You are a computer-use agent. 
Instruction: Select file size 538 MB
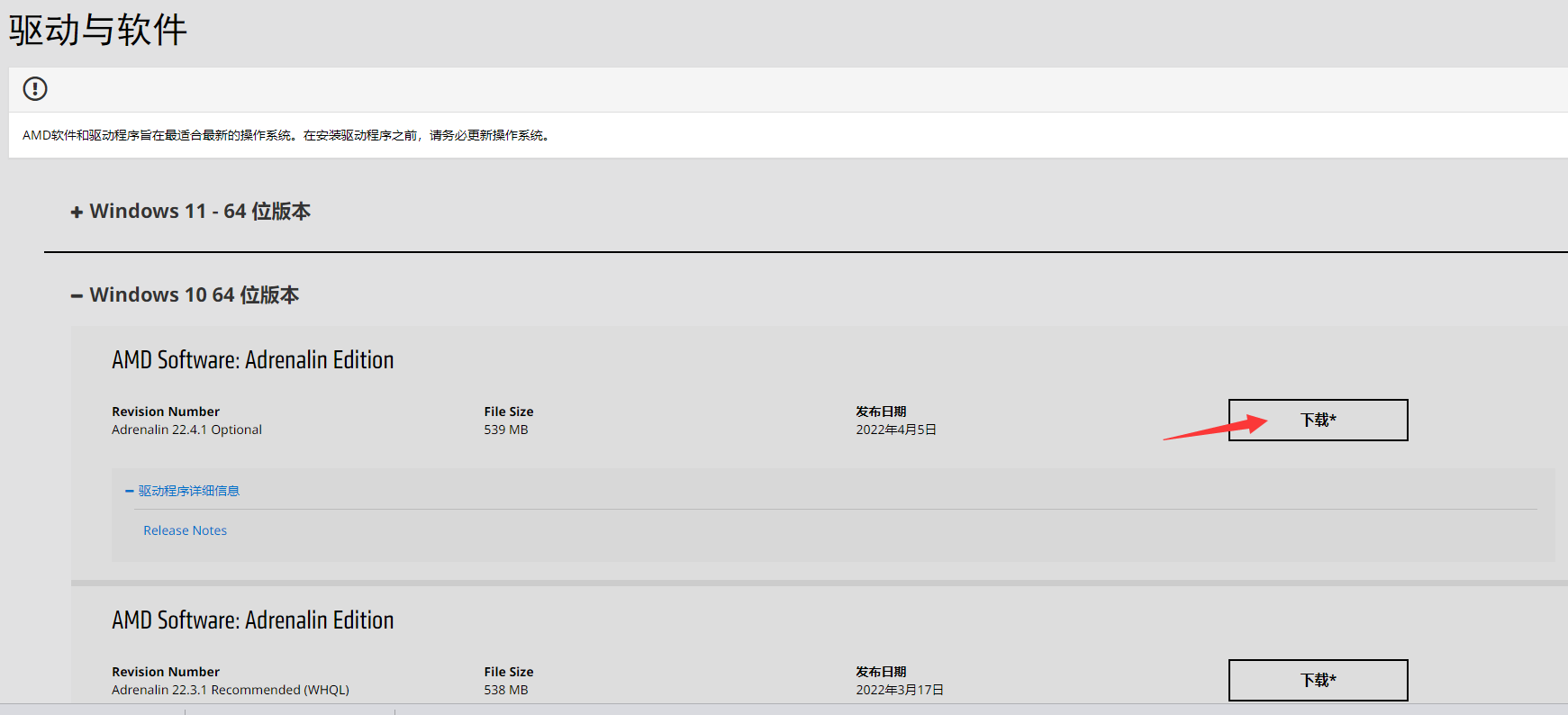click(x=506, y=690)
